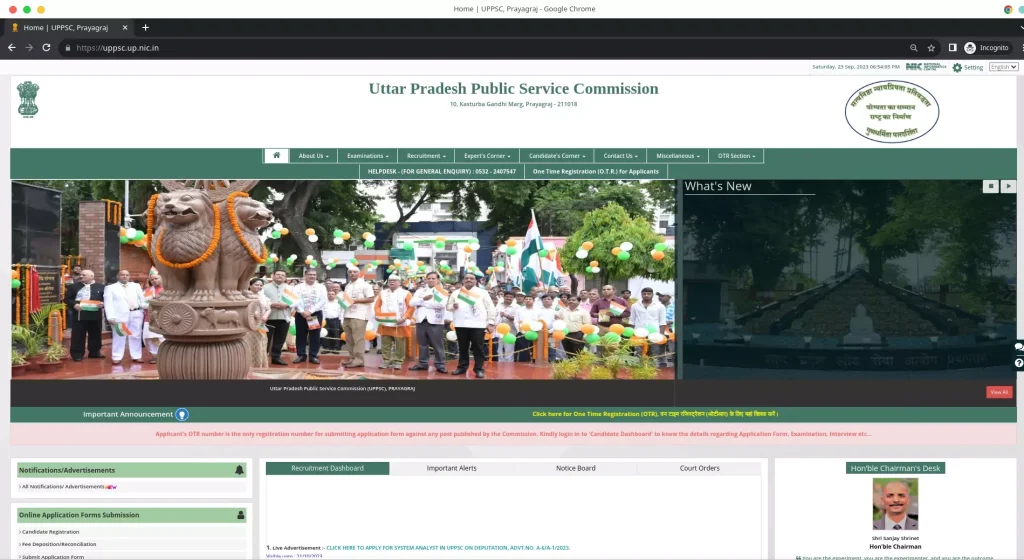Viewport: 1024px width, 560px height.
Task: Expand the Expert's Corner menu
Action: tap(487, 156)
